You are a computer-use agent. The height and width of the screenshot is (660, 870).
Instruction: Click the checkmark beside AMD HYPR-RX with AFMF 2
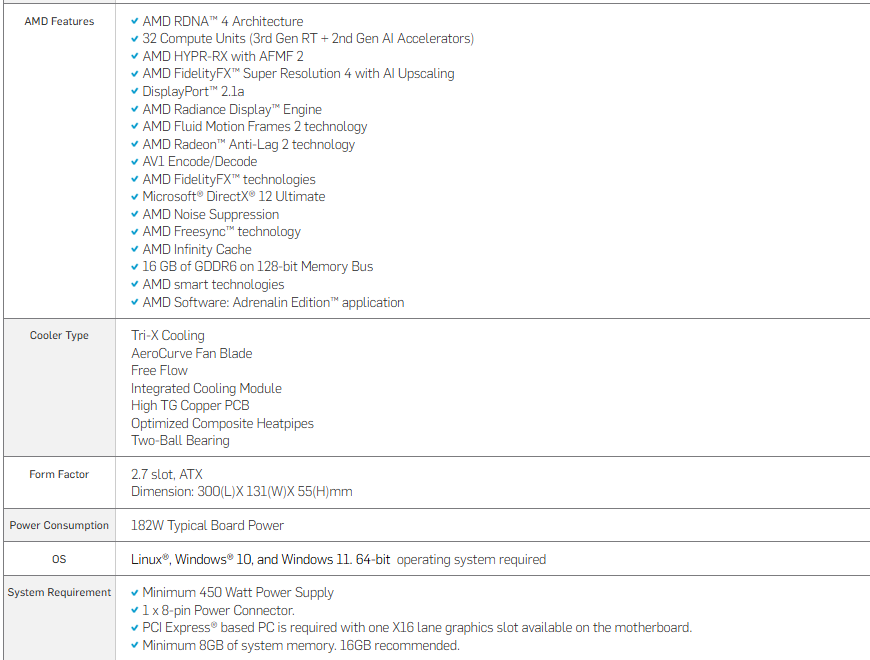pos(135,56)
